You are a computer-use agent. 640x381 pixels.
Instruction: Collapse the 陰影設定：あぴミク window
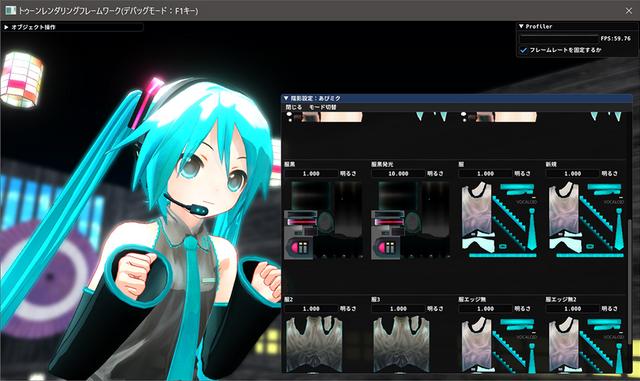(x=286, y=98)
